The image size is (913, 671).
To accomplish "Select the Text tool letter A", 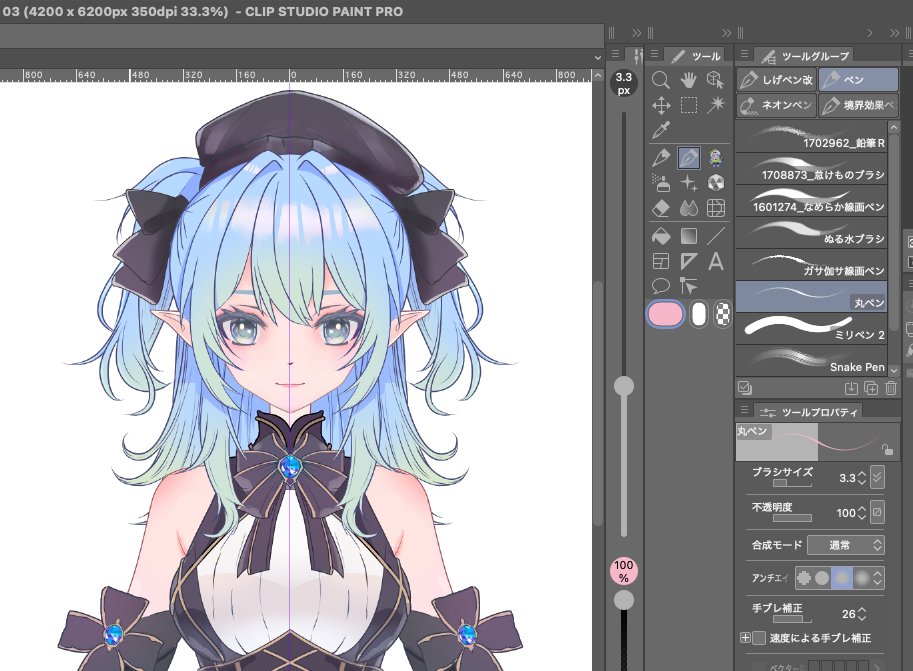I will click(x=716, y=261).
